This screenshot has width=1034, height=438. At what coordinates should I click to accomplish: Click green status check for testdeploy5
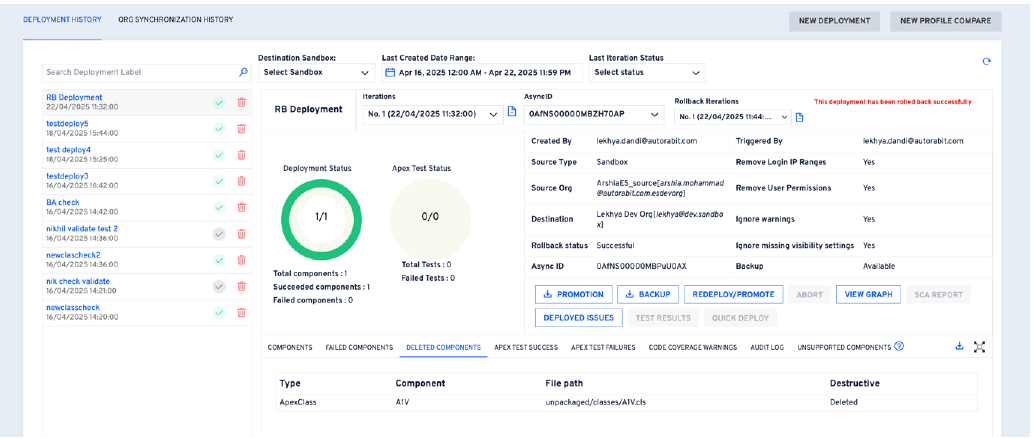click(219, 128)
